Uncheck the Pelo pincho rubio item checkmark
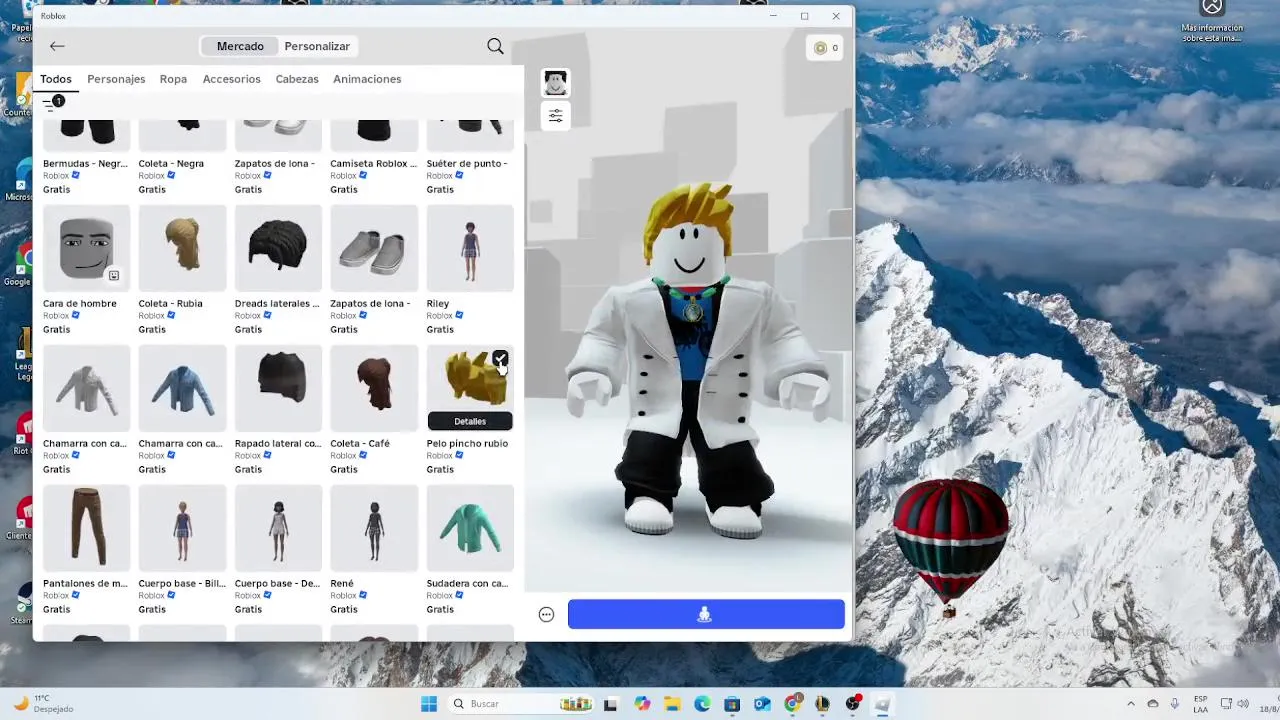 [500, 358]
